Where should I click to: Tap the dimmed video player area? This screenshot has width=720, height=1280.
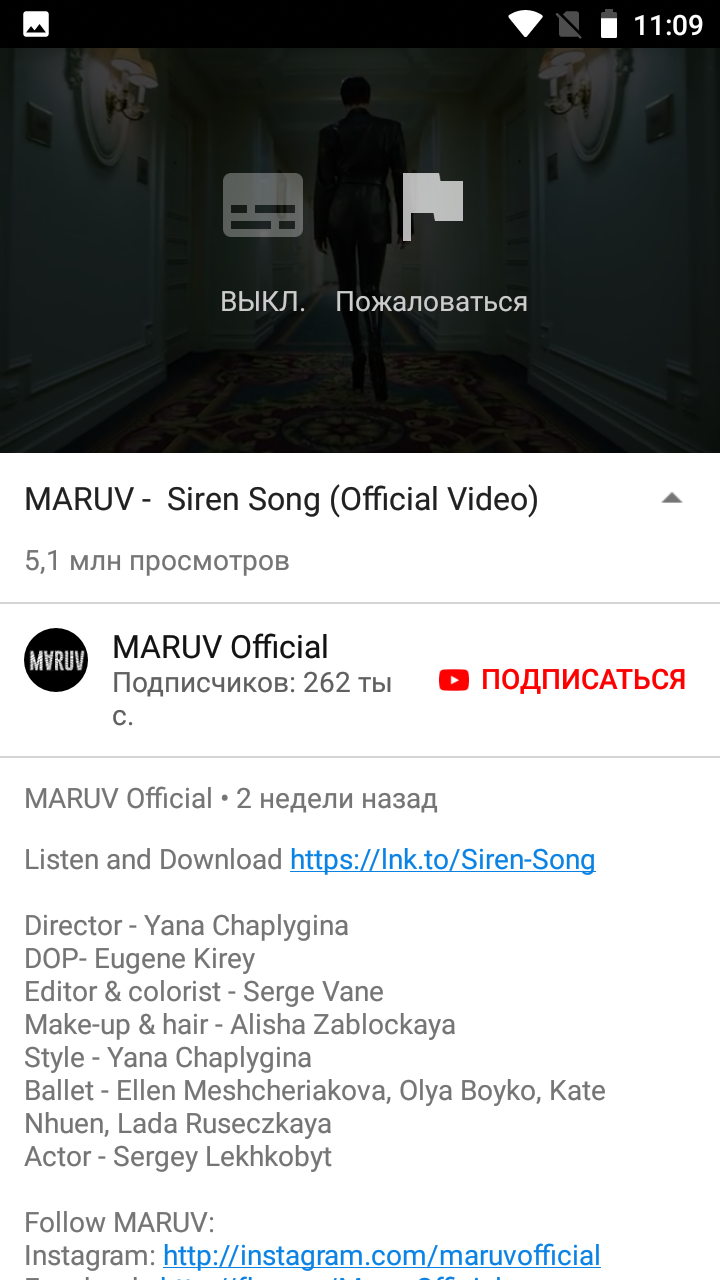pos(360,250)
